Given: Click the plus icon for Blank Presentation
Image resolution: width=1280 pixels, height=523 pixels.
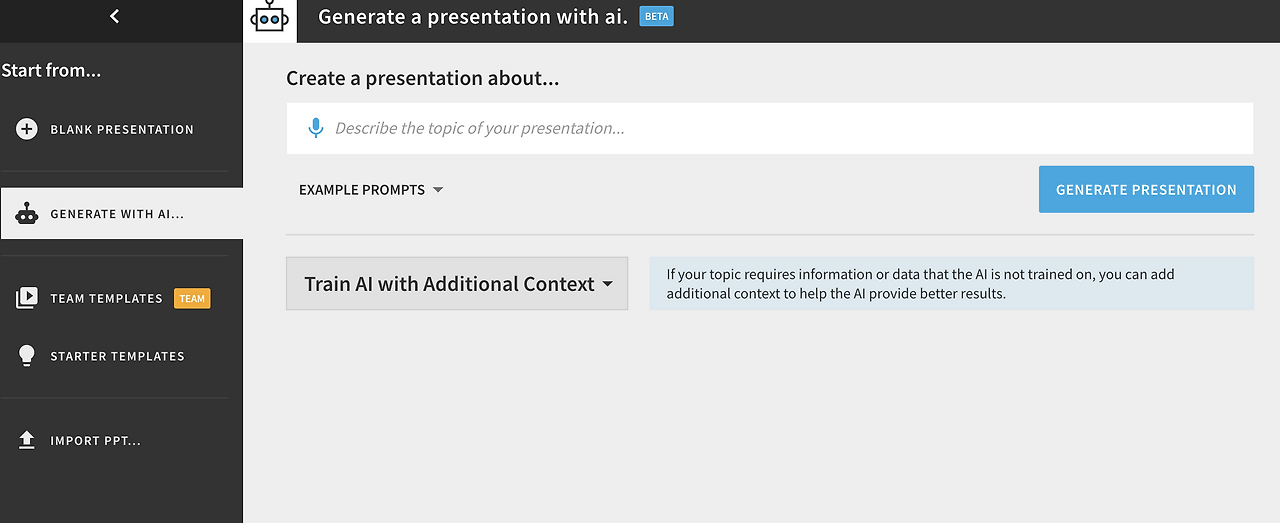Looking at the screenshot, I should pyautogui.click(x=27, y=129).
